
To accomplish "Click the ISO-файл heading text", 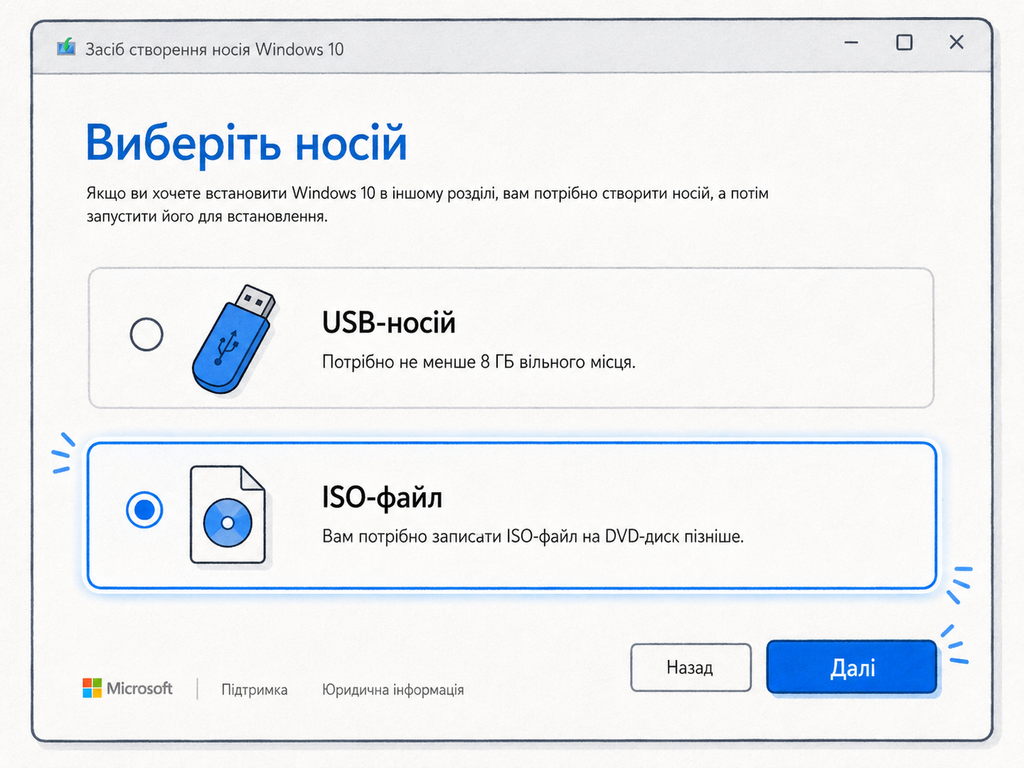I will coord(382,497).
